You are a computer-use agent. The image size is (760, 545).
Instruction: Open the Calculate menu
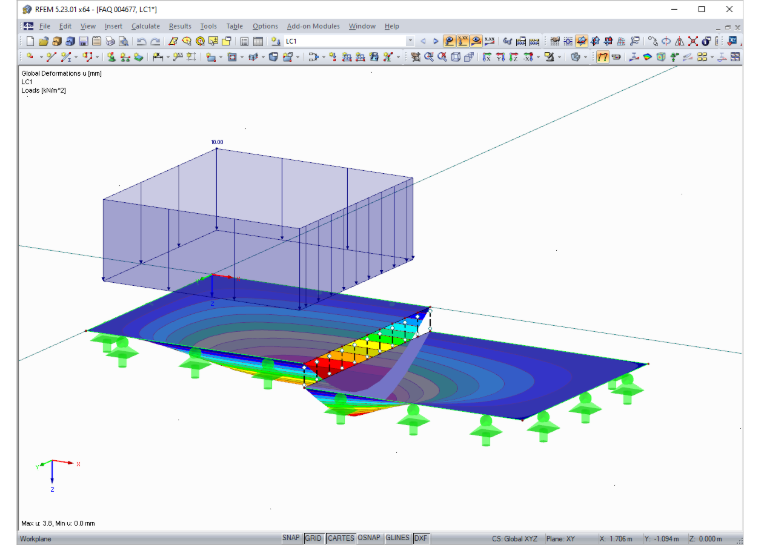point(145,26)
